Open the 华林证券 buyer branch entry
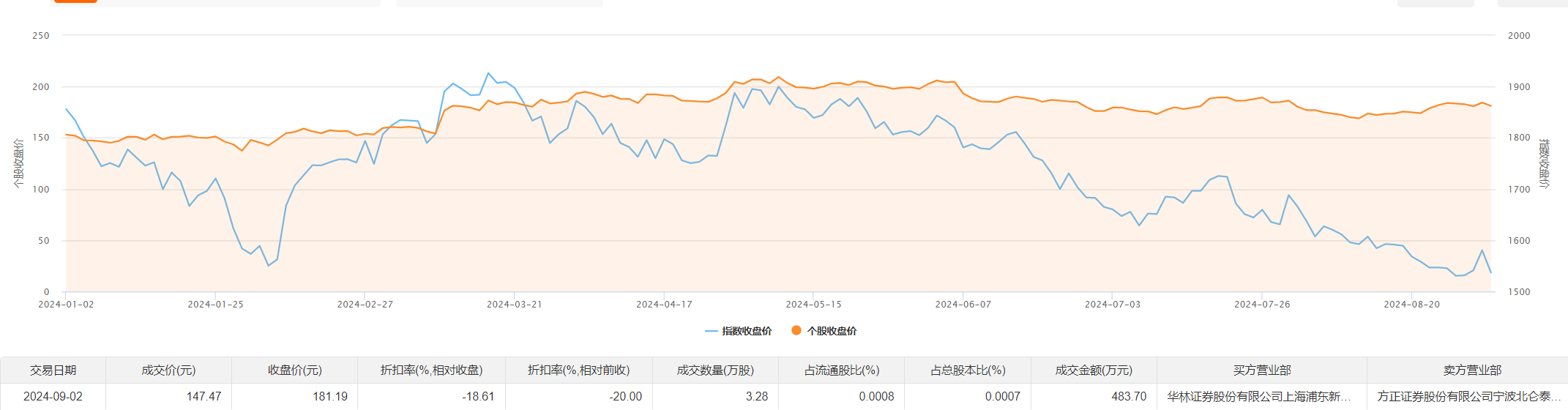Image resolution: width=1568 pixels, height=410 pixels. pos(1259,396)
